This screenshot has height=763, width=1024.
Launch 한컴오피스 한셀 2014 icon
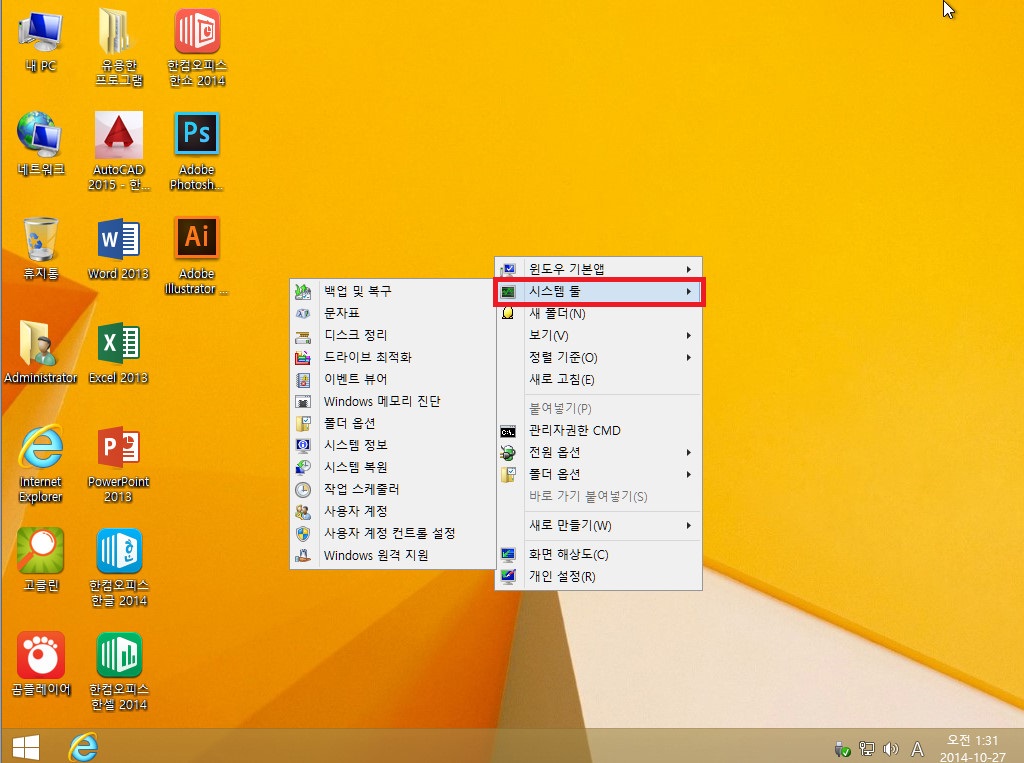click(x=118, y=671)
